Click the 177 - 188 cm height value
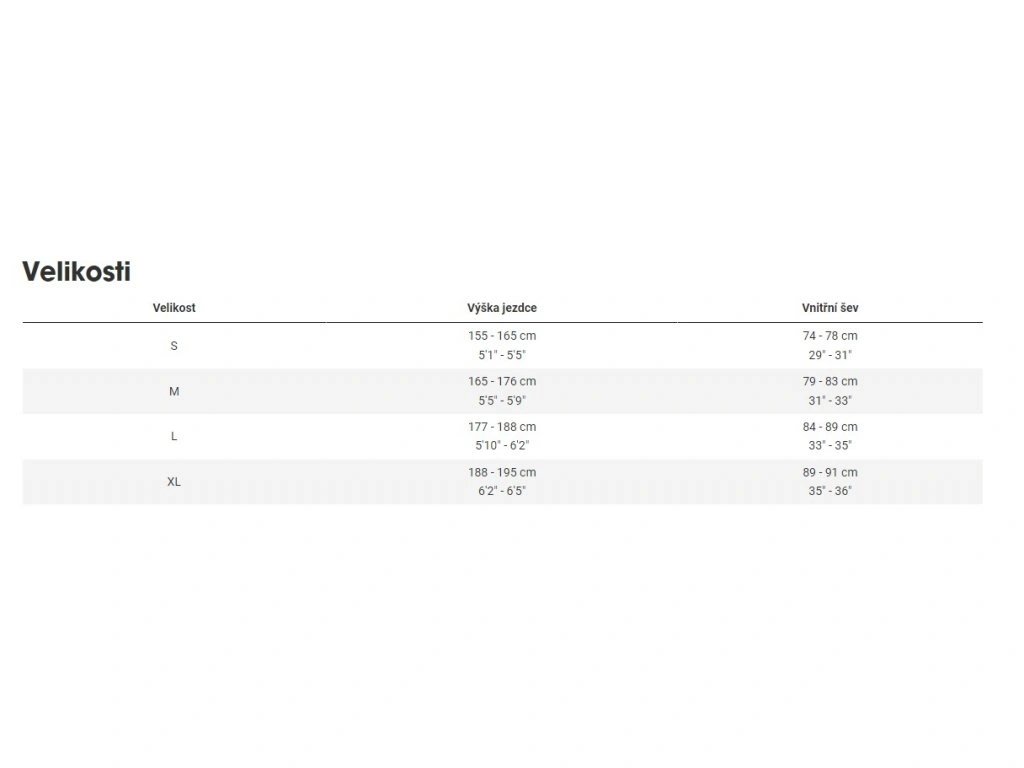Screen dimensions: 1024x768 (502, 426)
